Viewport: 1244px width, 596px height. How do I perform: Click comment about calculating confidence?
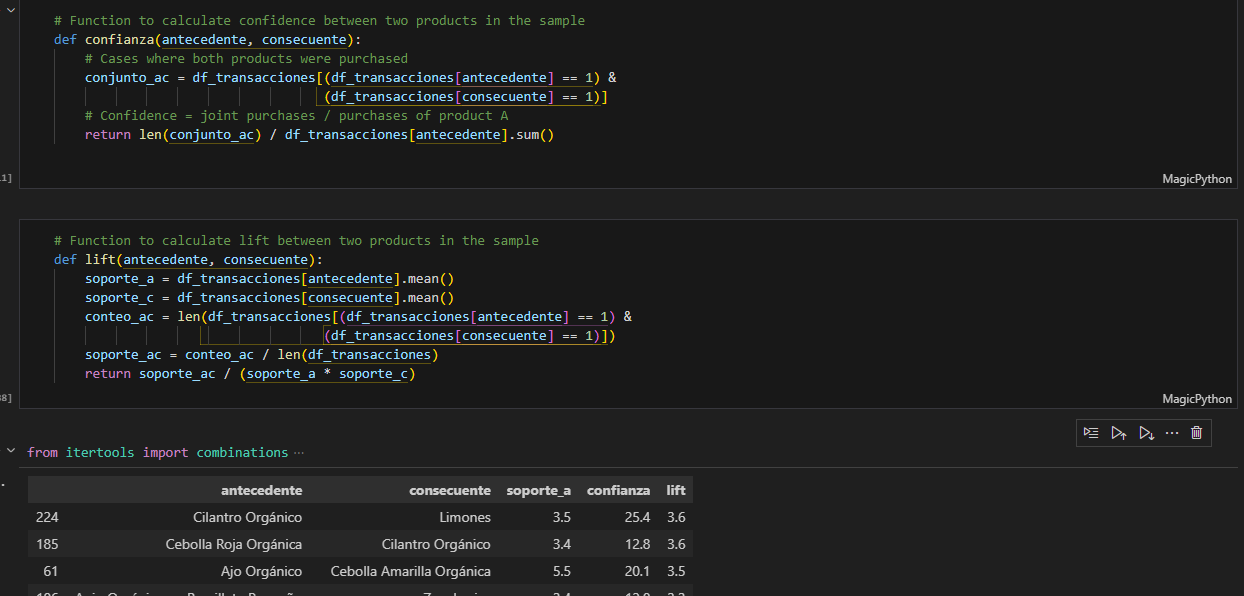[x=319, y=21]
